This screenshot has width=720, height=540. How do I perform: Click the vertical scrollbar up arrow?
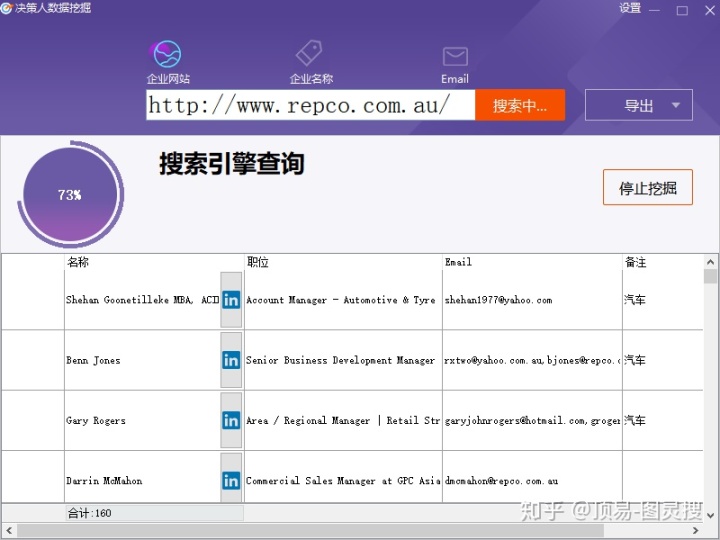coord(710,262)
